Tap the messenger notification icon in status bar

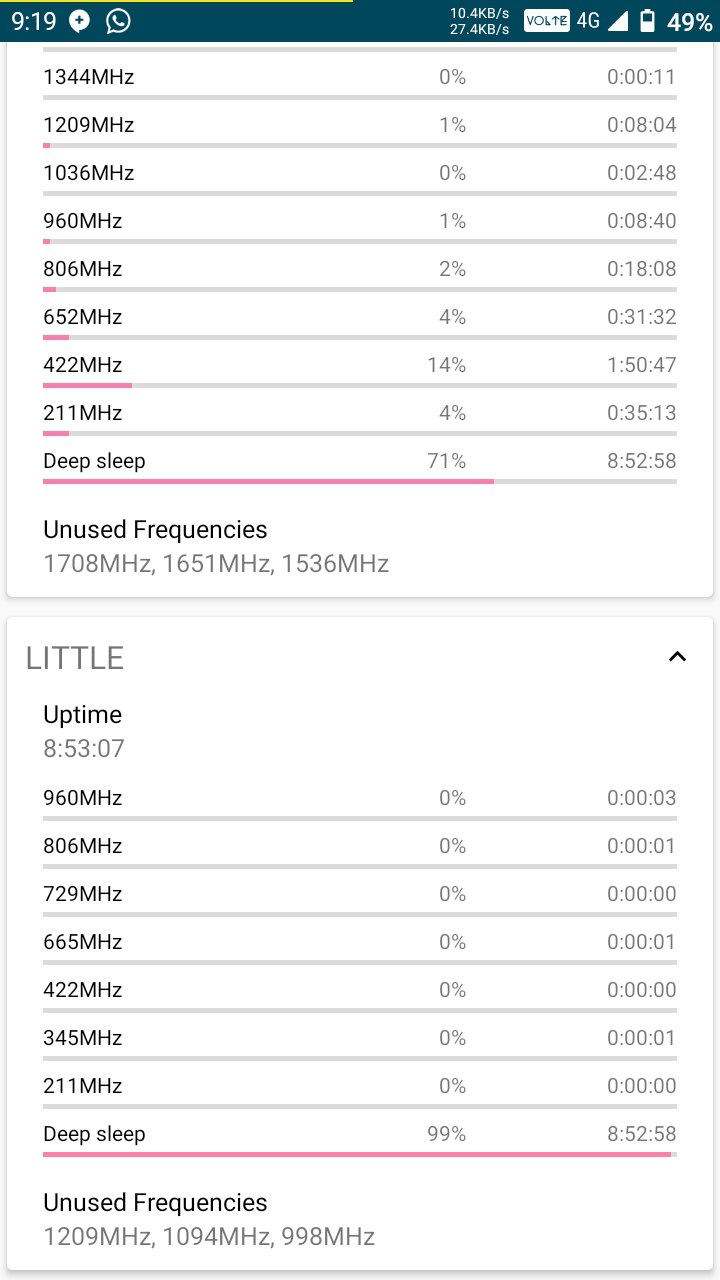point(80,21)
